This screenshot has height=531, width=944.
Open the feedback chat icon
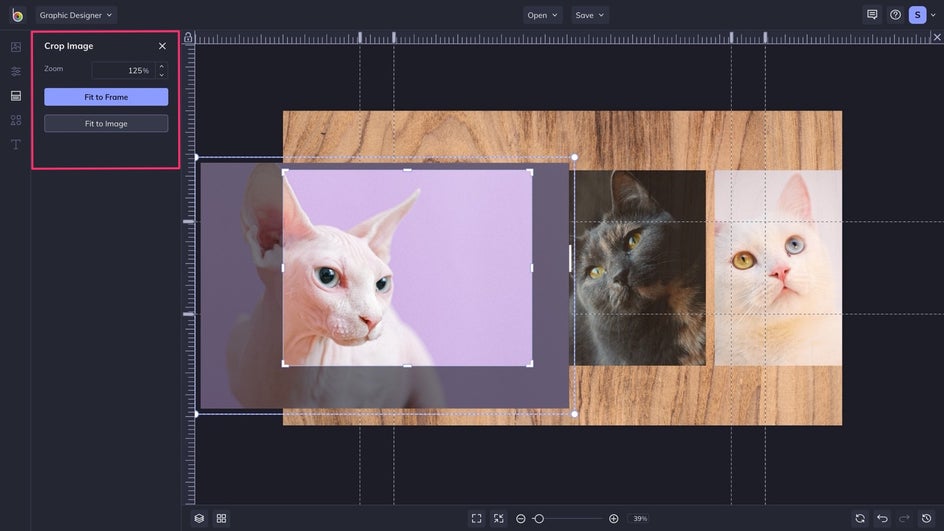[x=872, y=14]
